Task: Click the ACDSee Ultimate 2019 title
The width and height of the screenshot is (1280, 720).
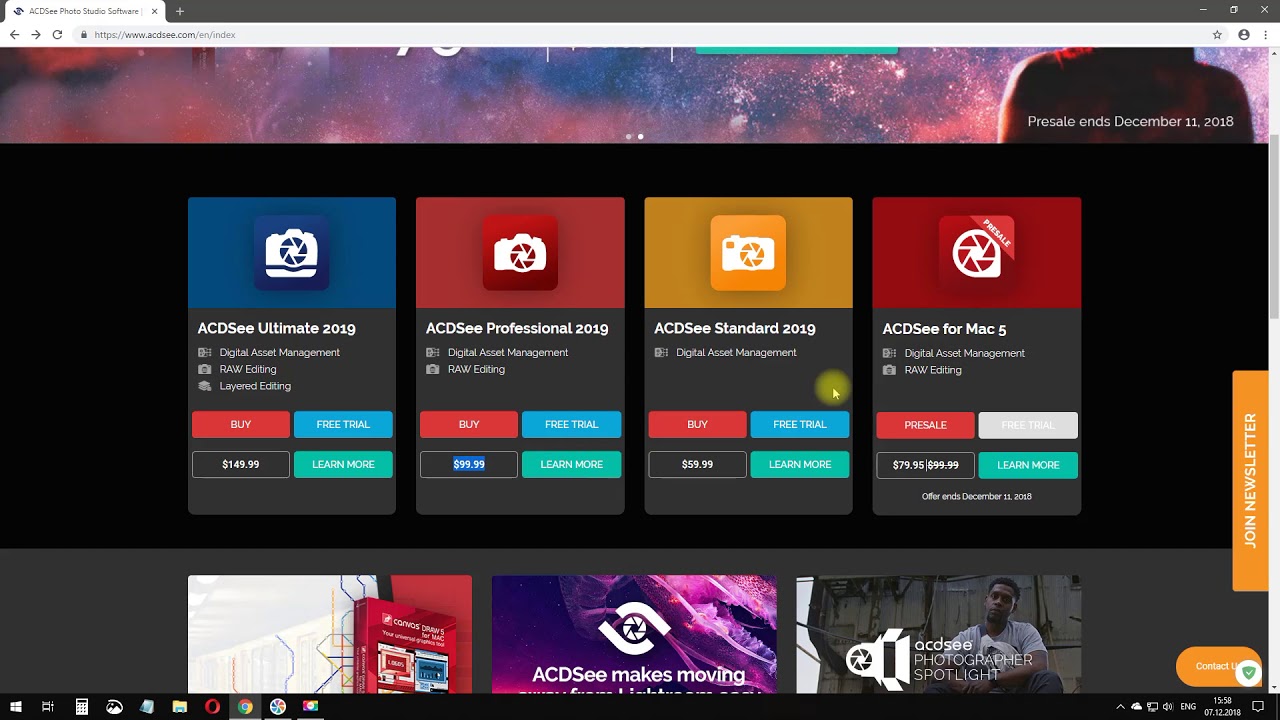Action: click(x=276, y=328)
